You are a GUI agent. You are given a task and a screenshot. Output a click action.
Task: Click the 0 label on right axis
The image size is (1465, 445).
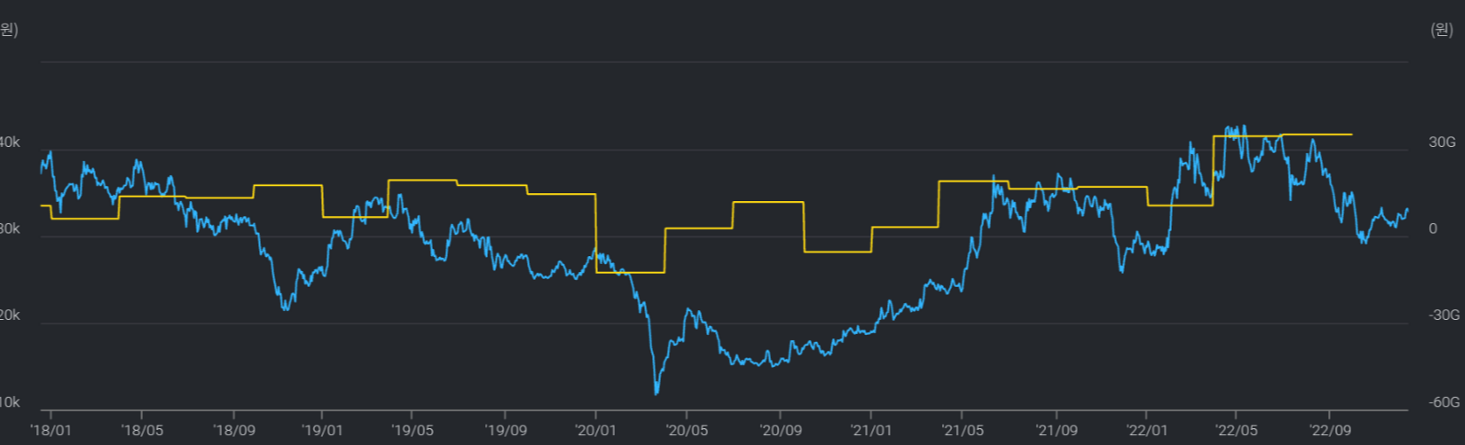click(x=1432, y=229)
